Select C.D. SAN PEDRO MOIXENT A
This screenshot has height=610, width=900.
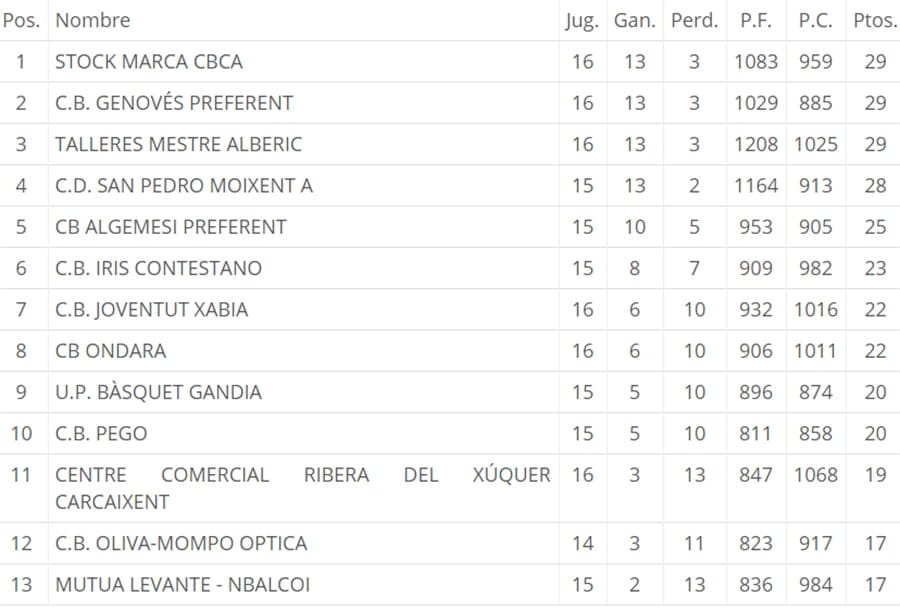[184, 186]
